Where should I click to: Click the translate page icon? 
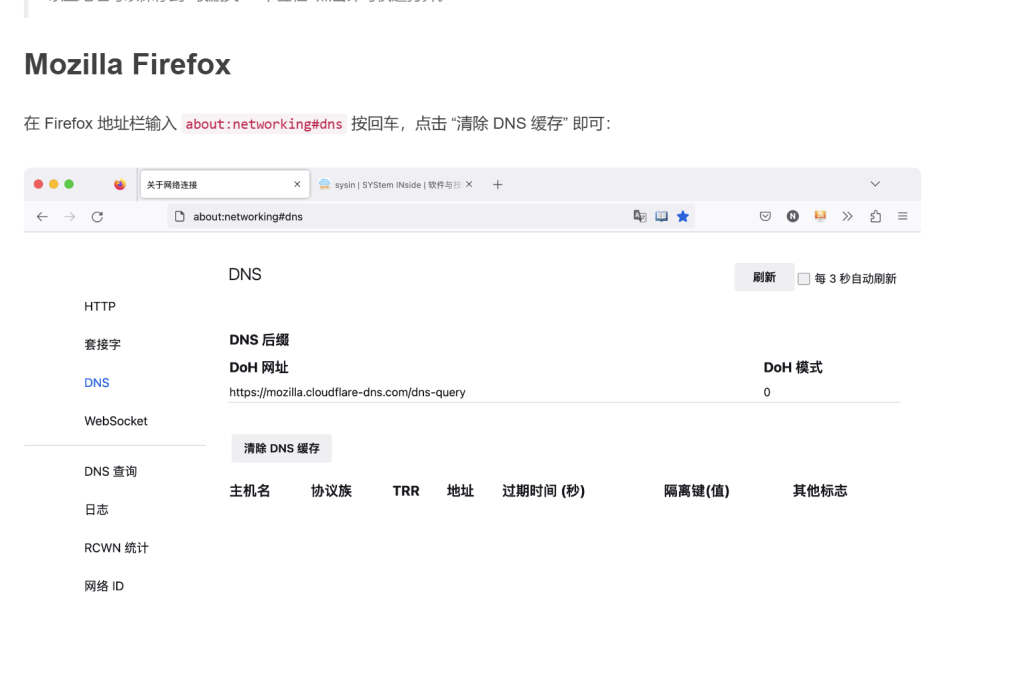(640, 216)
